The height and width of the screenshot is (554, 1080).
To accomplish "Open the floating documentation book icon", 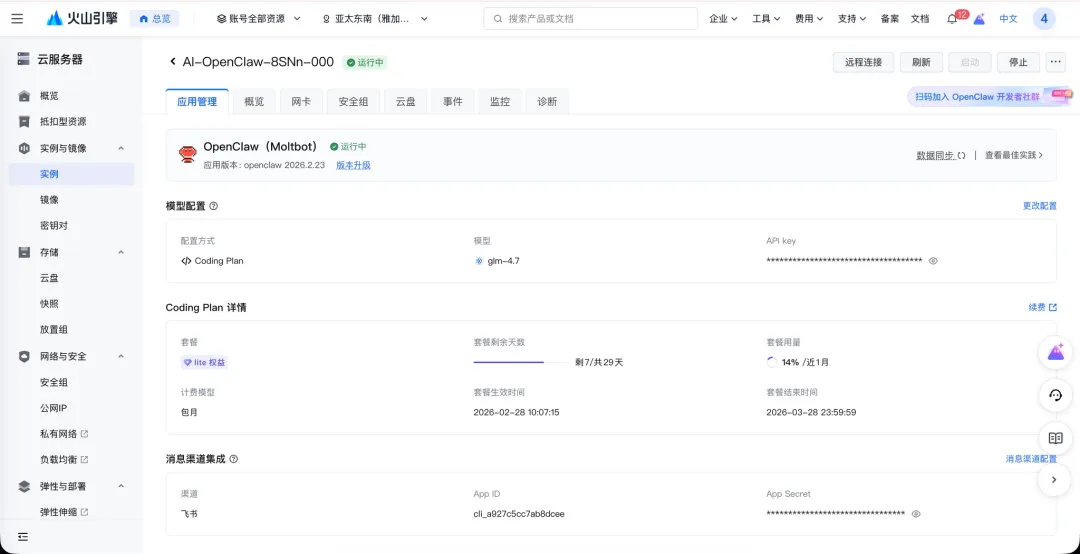I will point(1055,438).
